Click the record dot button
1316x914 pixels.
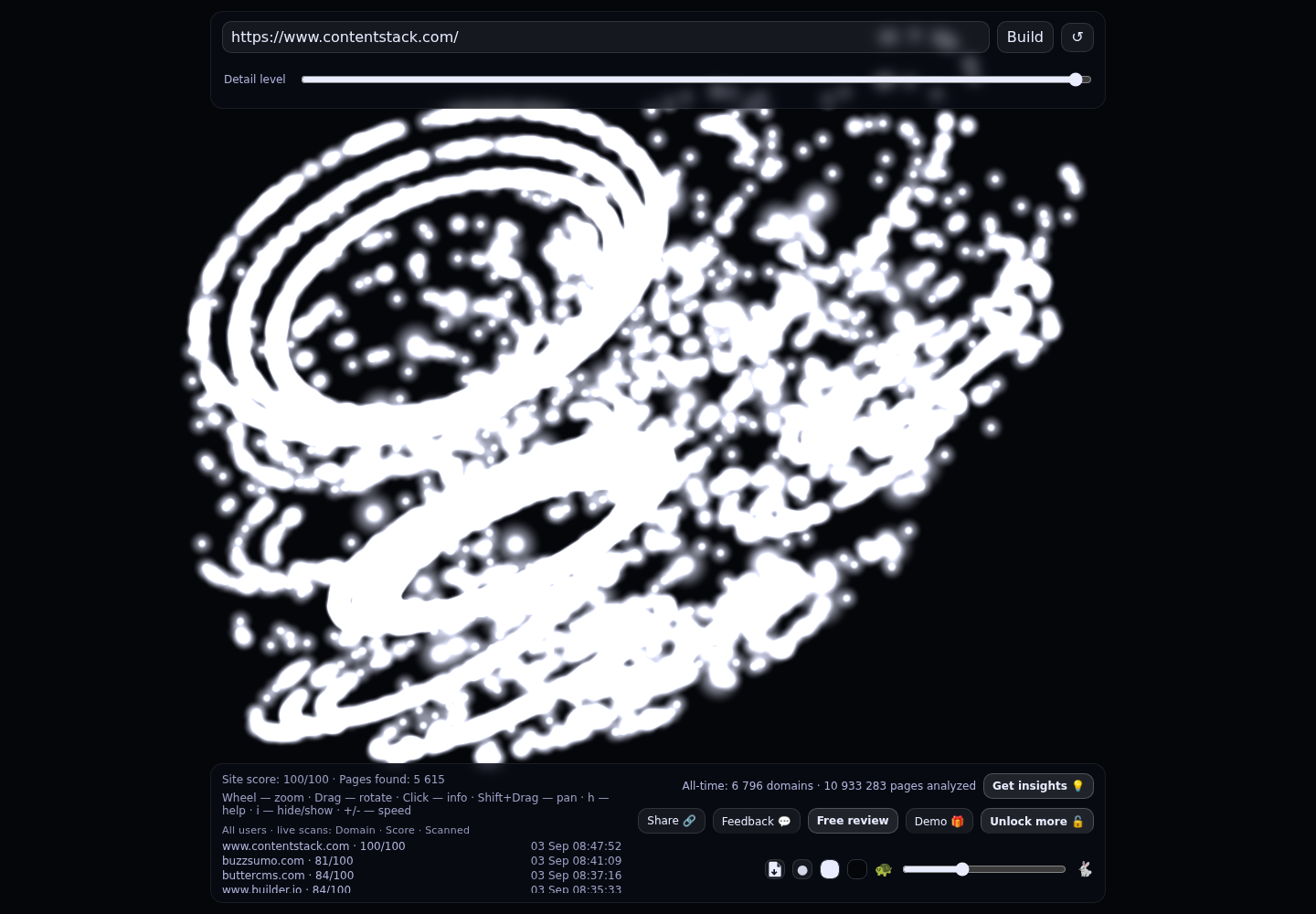pos(802,869)
